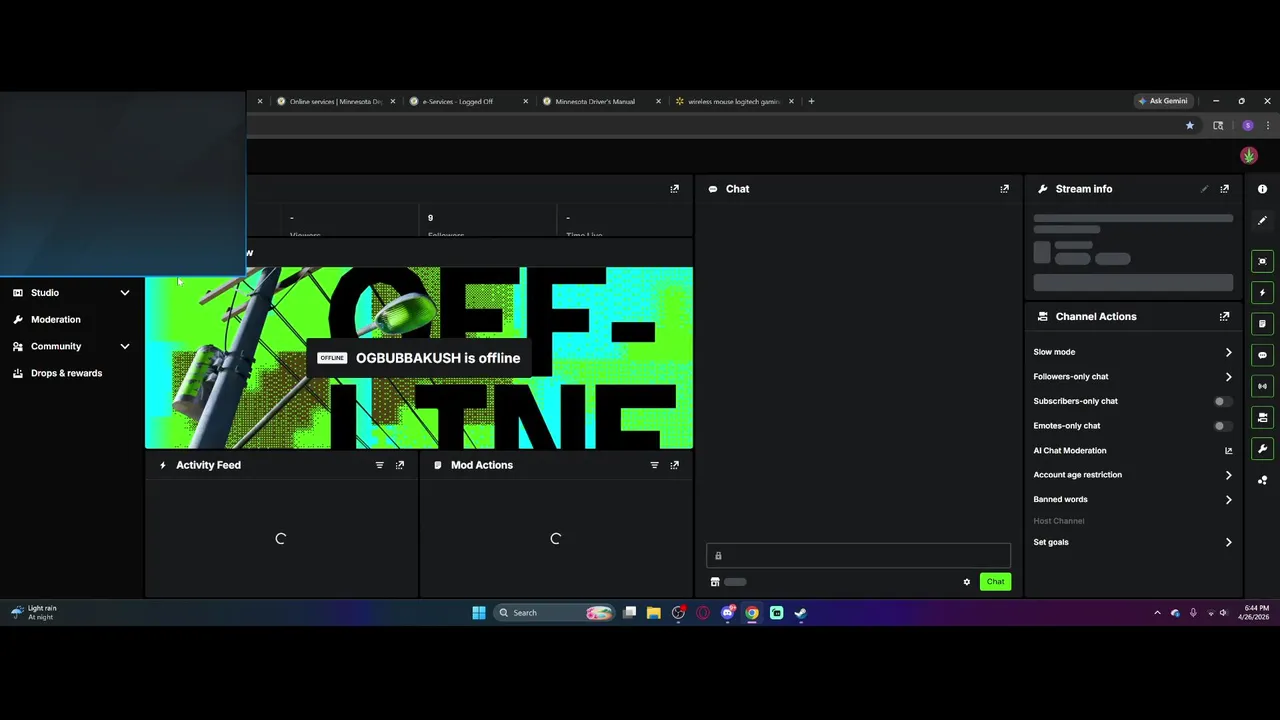Click the pencil edit icon in right sidebar

pyautogui.click(x=1262, y=220)
